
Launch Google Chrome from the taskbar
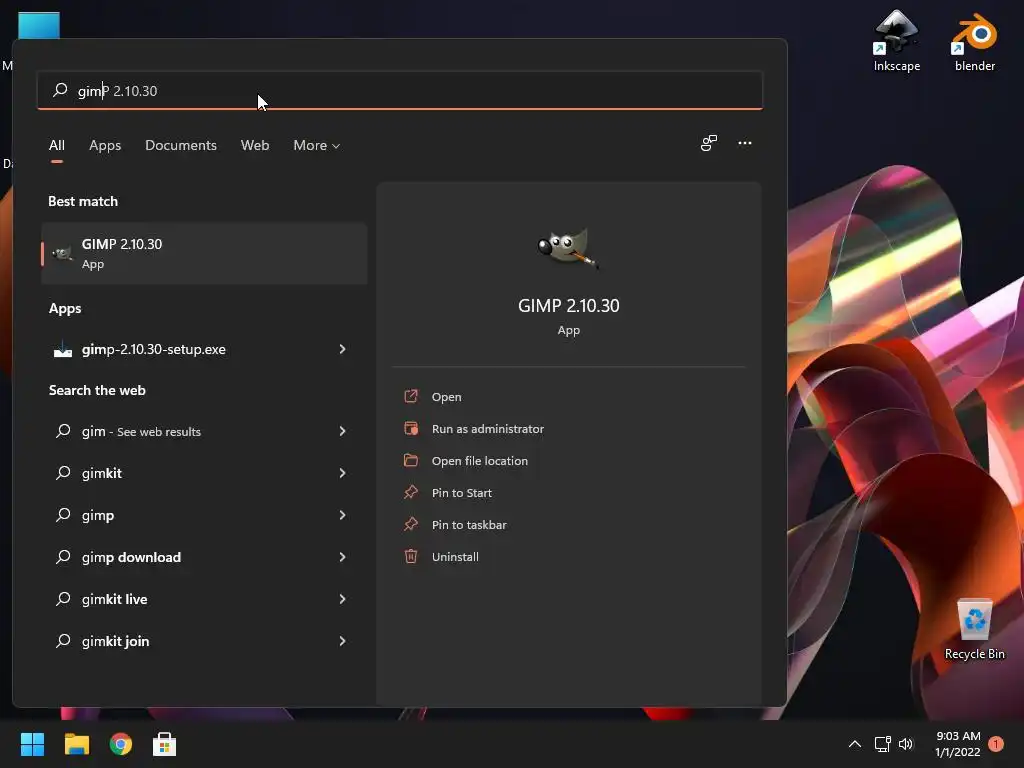click(x=120, y=744)
